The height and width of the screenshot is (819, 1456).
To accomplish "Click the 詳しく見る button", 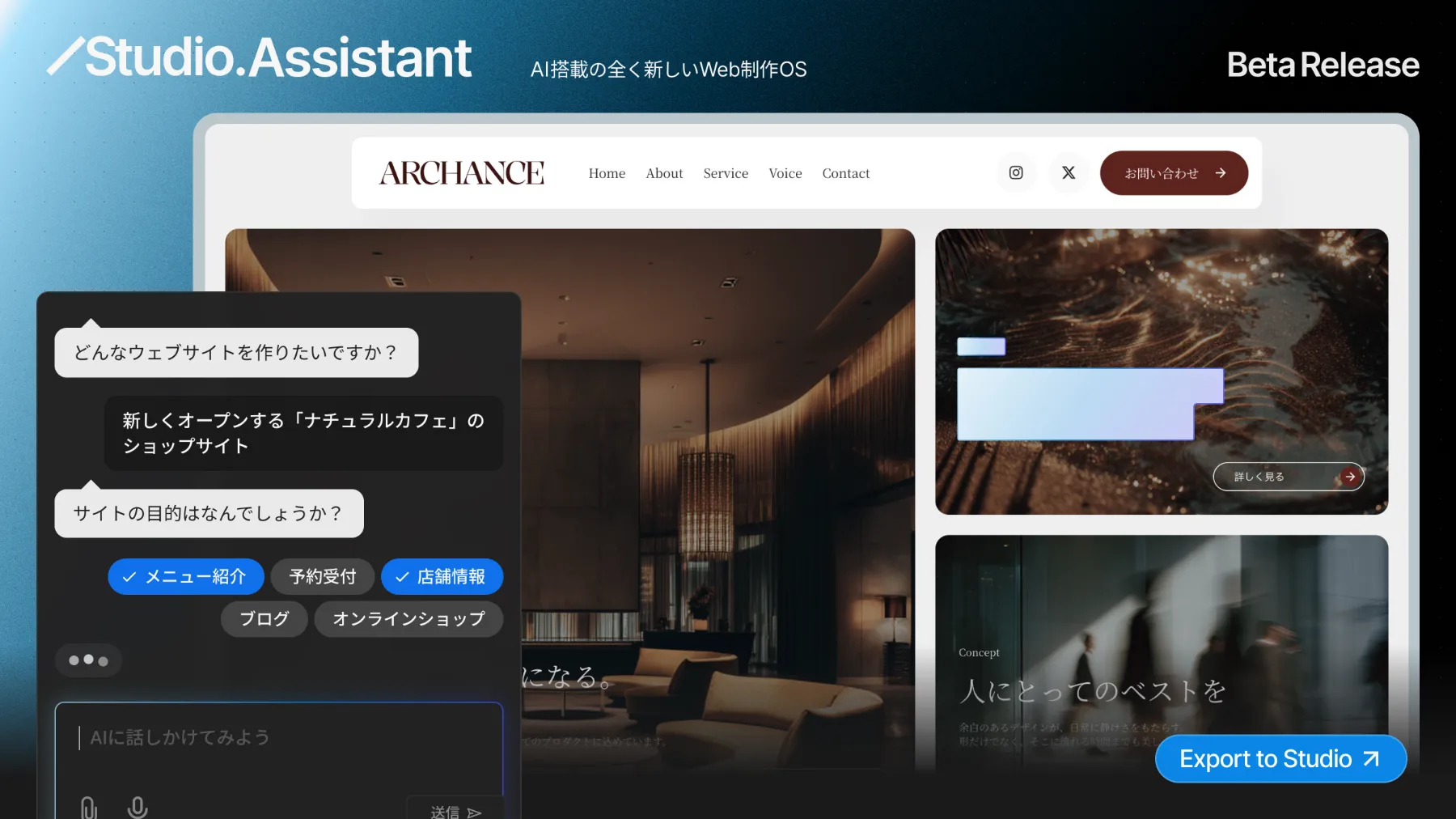I will (1289, 477).
